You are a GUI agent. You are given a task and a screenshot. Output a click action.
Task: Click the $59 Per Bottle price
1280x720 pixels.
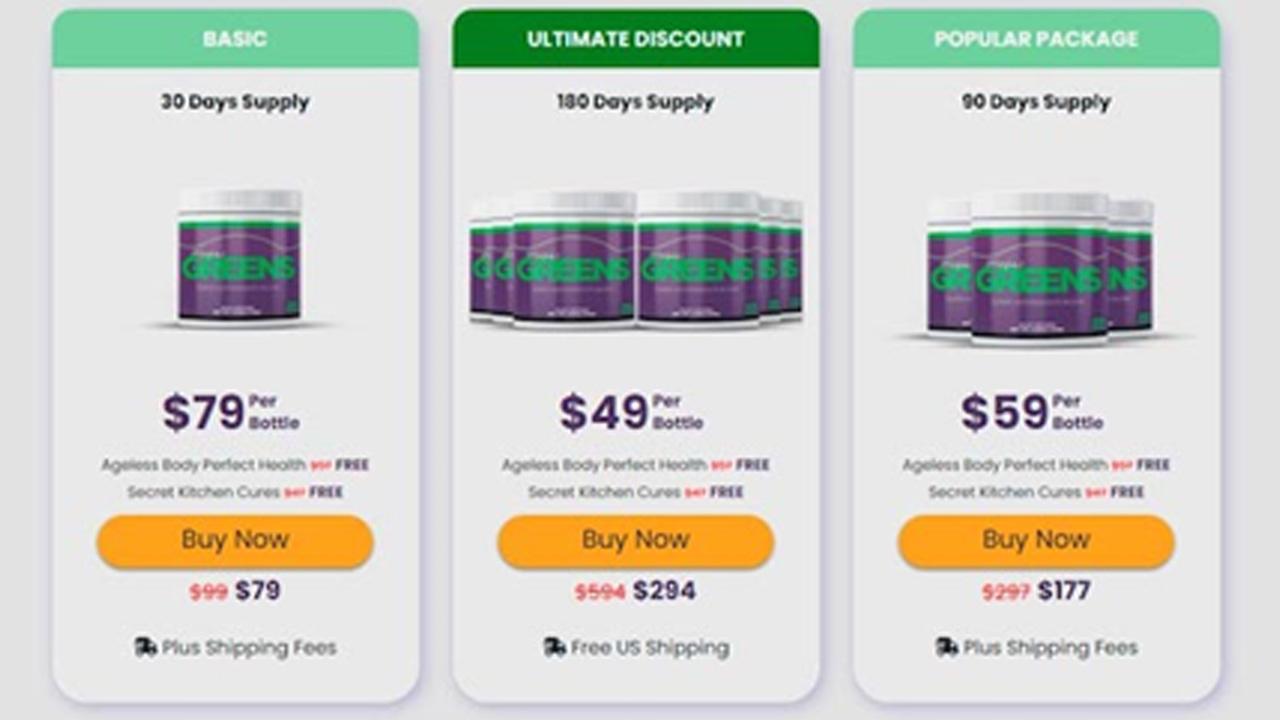tap(1032, 412)
